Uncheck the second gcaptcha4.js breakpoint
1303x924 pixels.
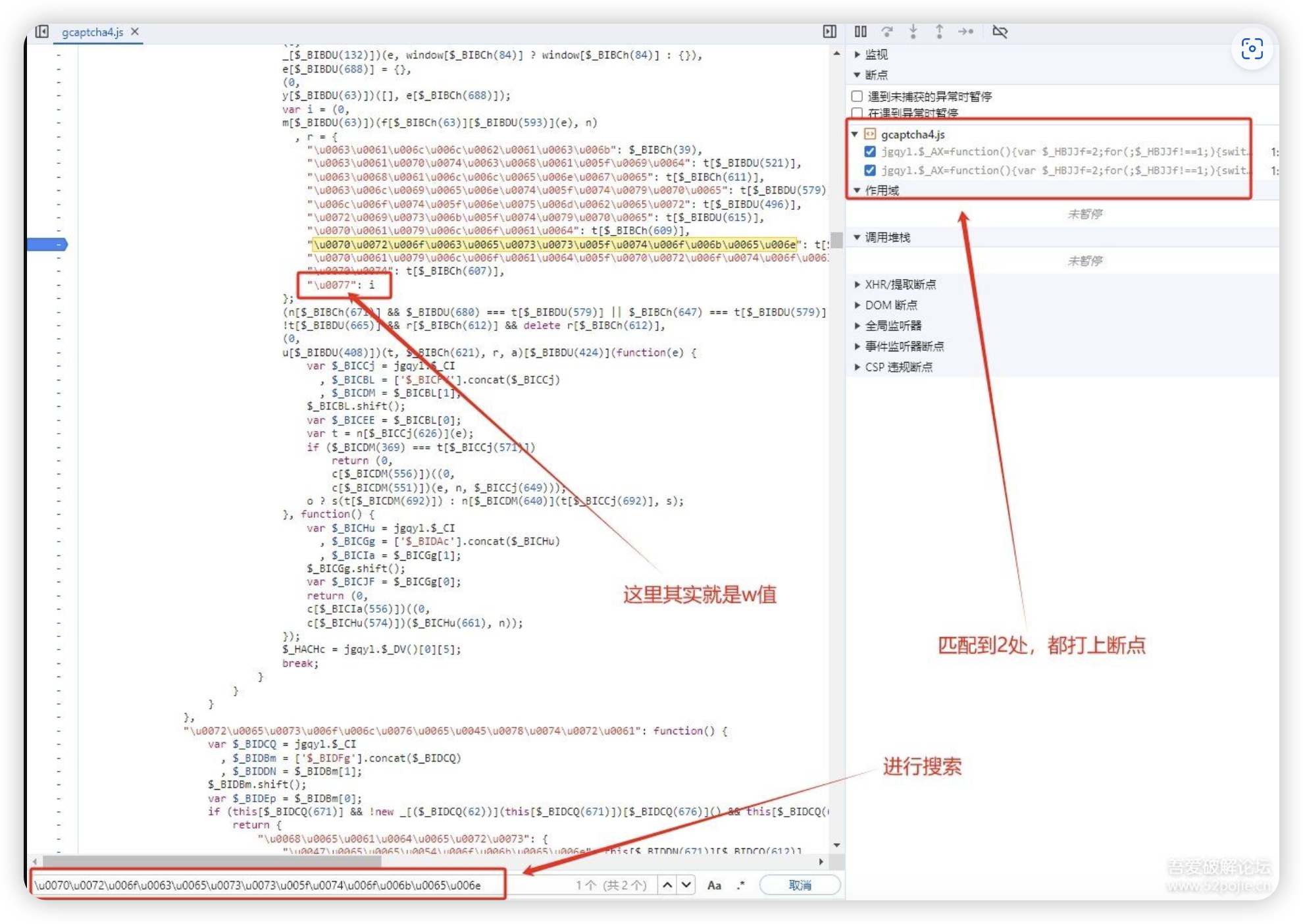(870, 170)
